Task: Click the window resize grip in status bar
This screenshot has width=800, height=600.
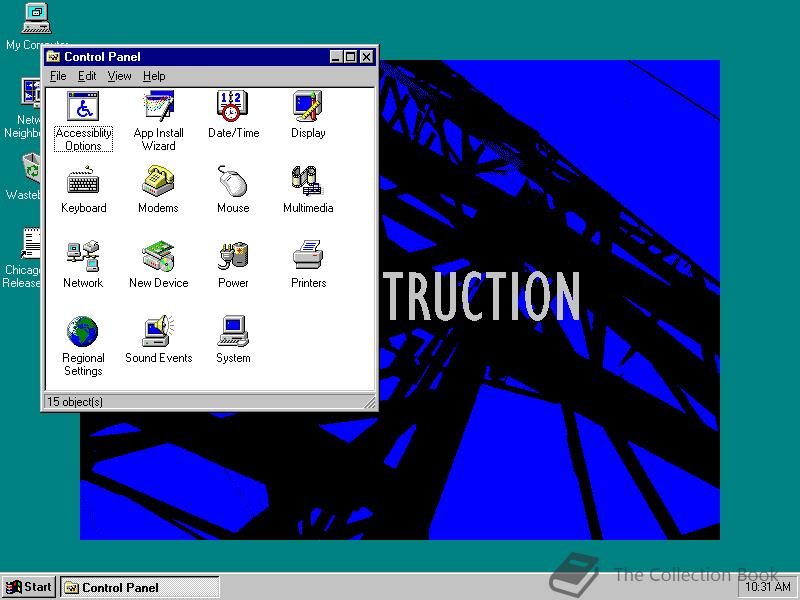Action: pos(370,403)
